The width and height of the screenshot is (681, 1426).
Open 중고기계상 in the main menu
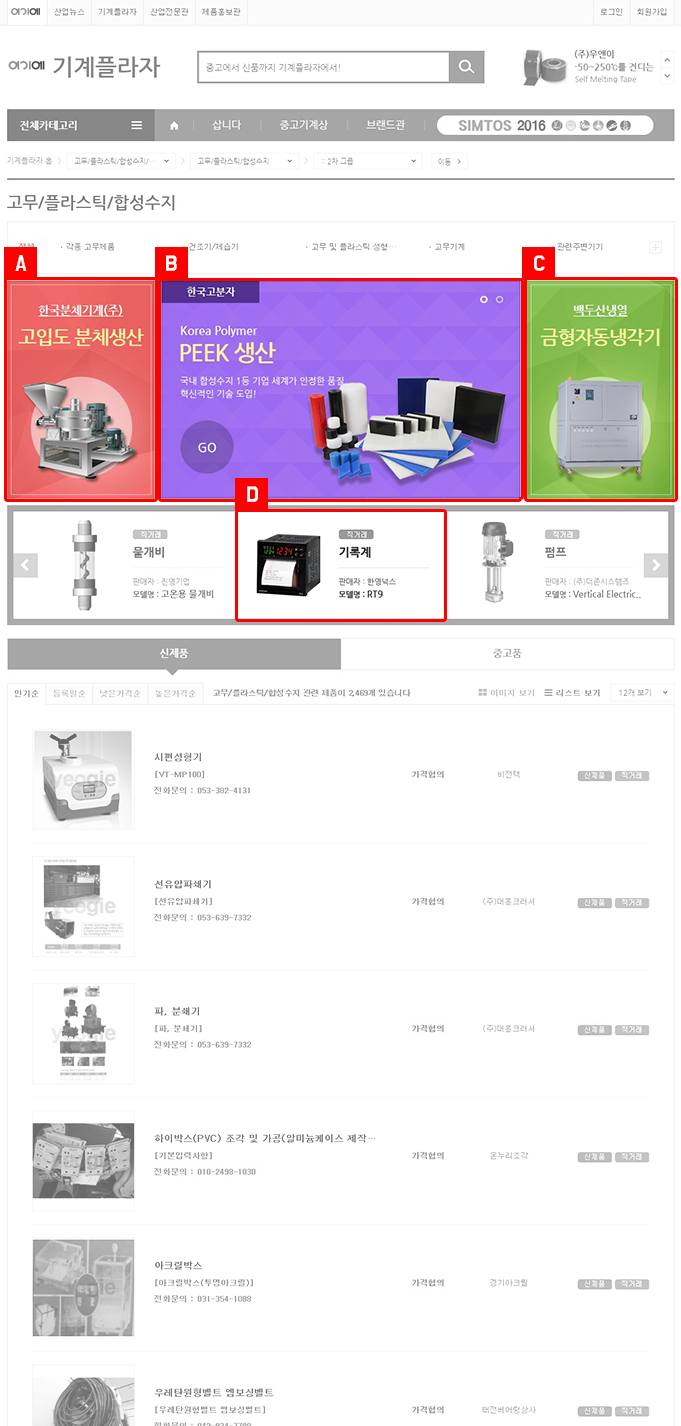[x=304, y=125]
